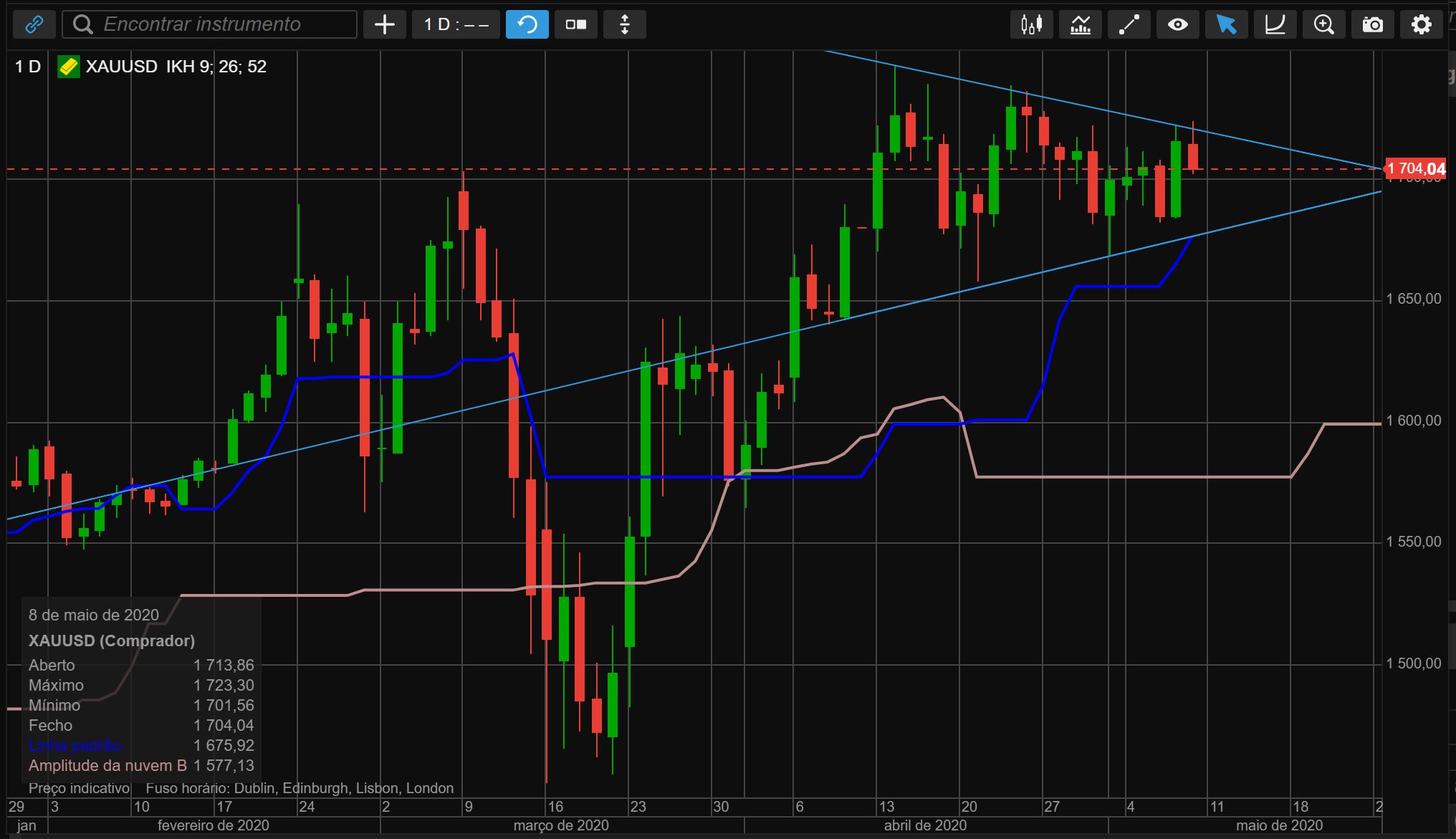Toggle the auto-refresh reset button
This screenshot has height=839, width=1456.
click(x=527, y=24)
